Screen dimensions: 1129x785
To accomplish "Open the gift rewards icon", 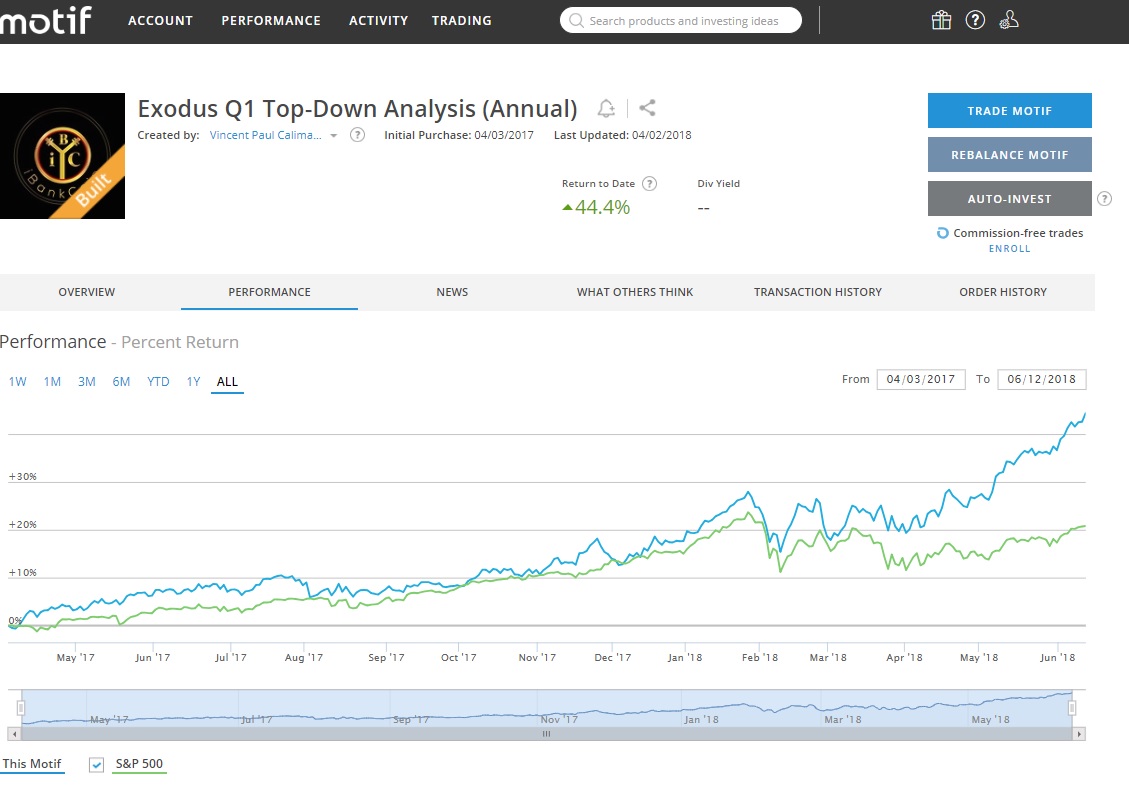I will (x=941, y=20).
